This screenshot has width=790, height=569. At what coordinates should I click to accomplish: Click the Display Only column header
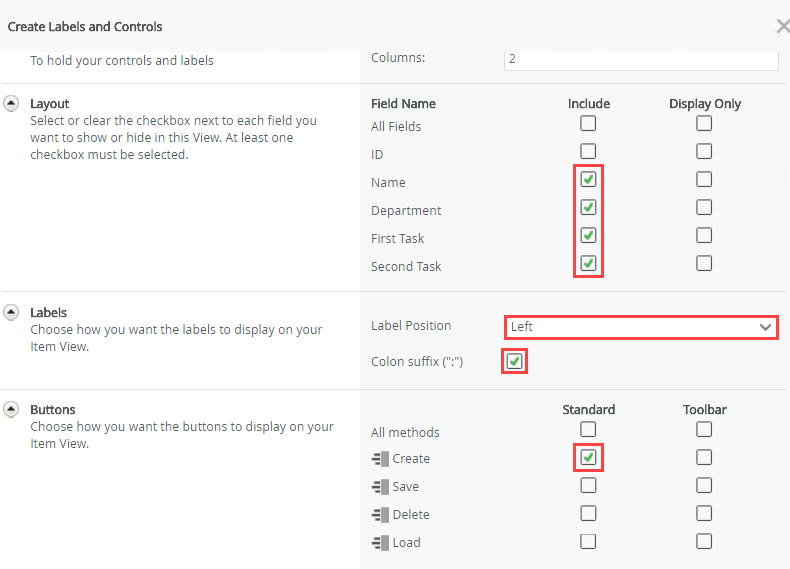coord(705,104)
